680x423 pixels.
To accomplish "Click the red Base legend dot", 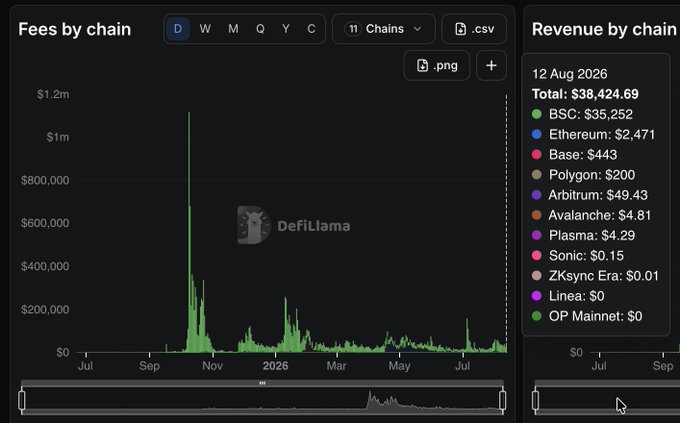I will (536, 154).
